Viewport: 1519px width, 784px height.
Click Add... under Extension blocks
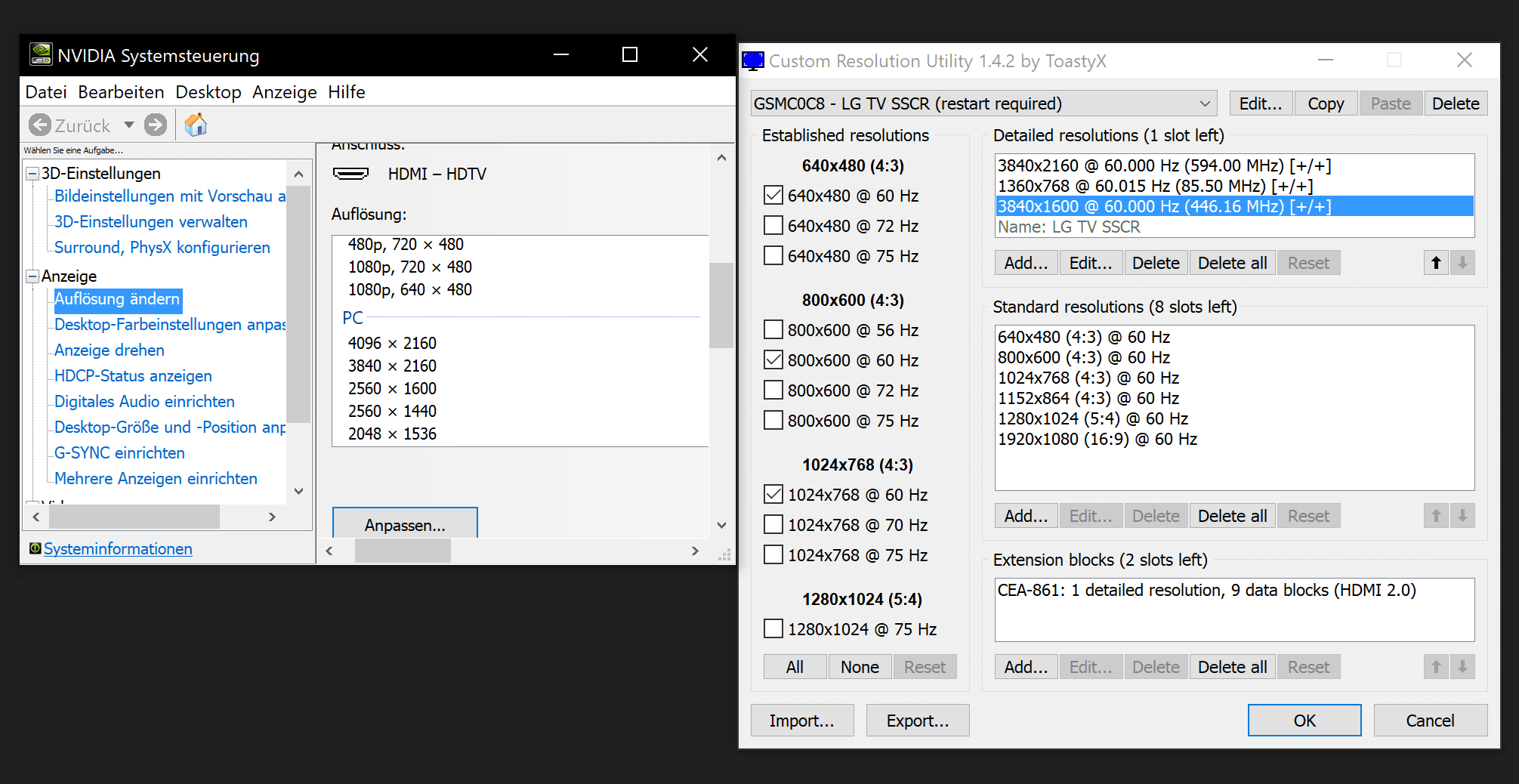pos(1026,667)
